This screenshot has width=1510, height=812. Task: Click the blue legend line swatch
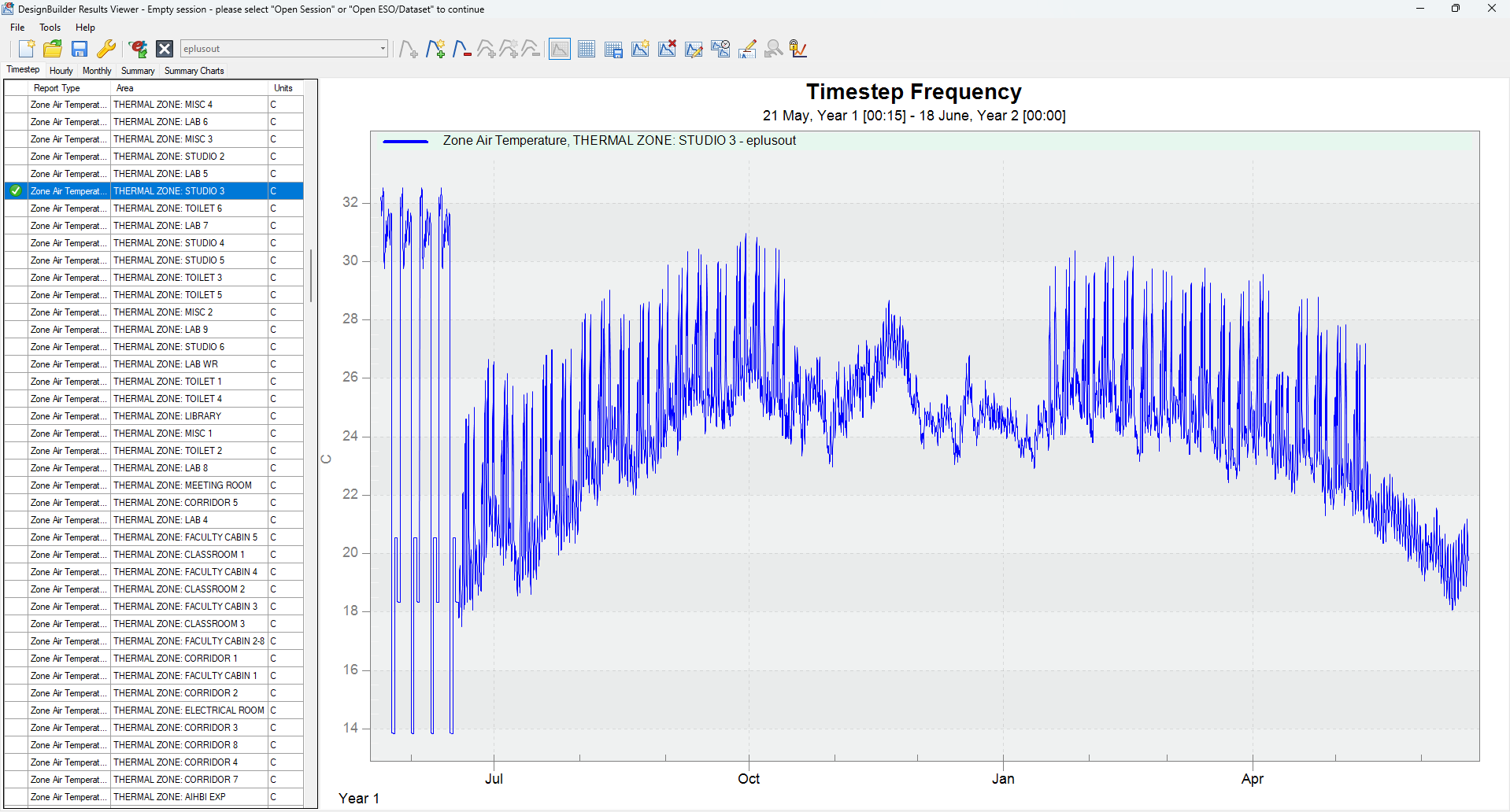tap(405, 142)
